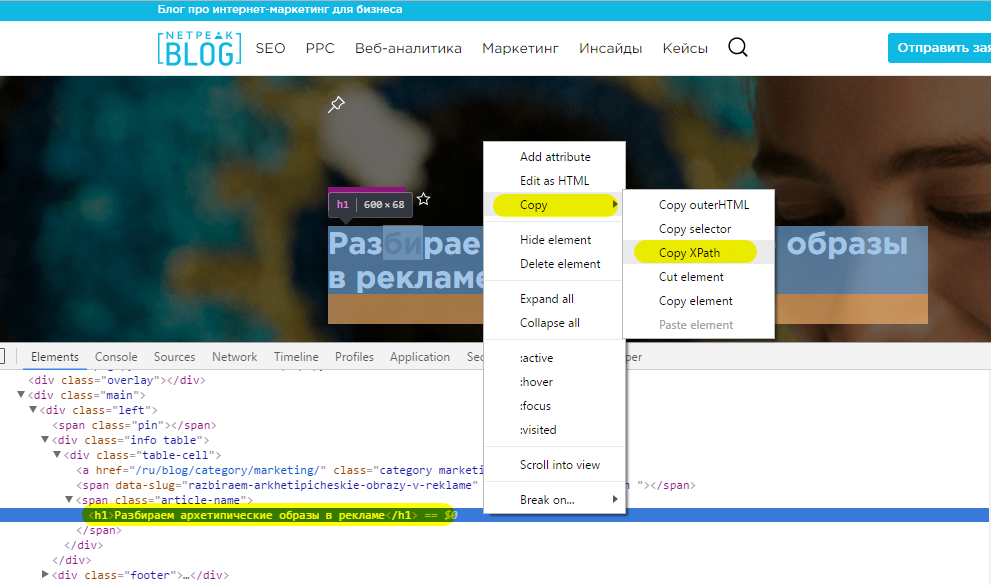The image size is (991, 585).
Task: Choose Add attribute in context menu
Action: tap(555, 157)
